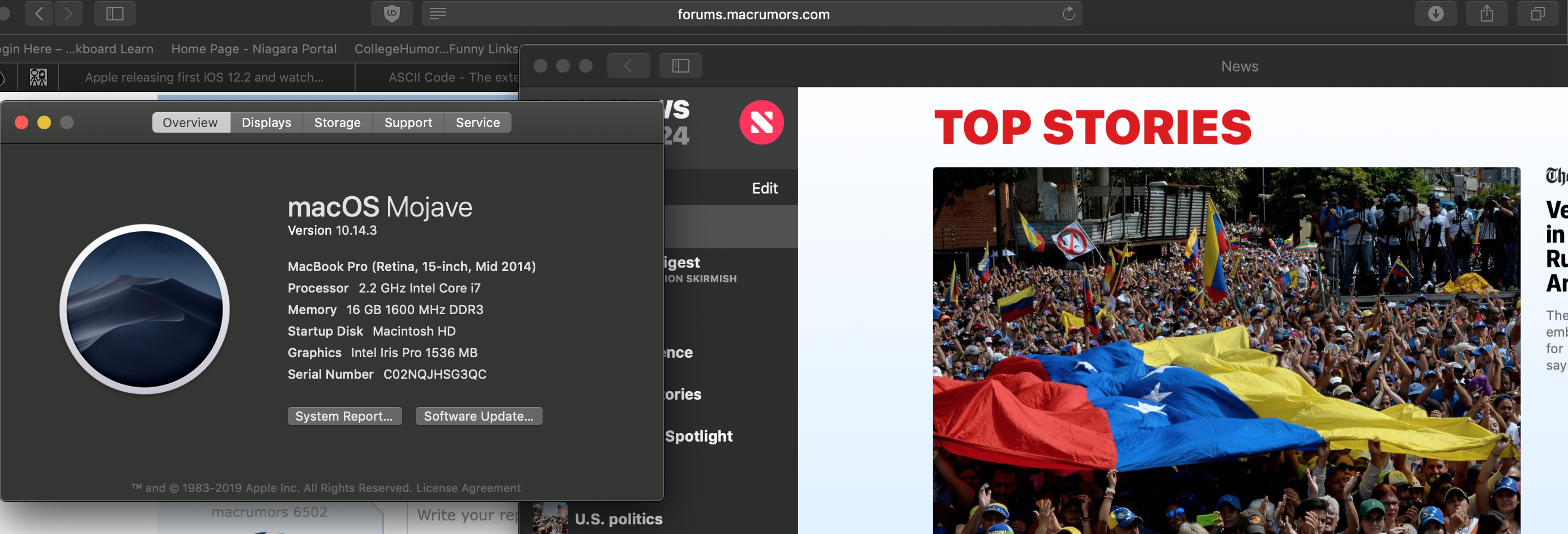This screenshot has width=1568, height=534.
Task: Open Safari downloads icon
Action: click(x=1435, y=14)
